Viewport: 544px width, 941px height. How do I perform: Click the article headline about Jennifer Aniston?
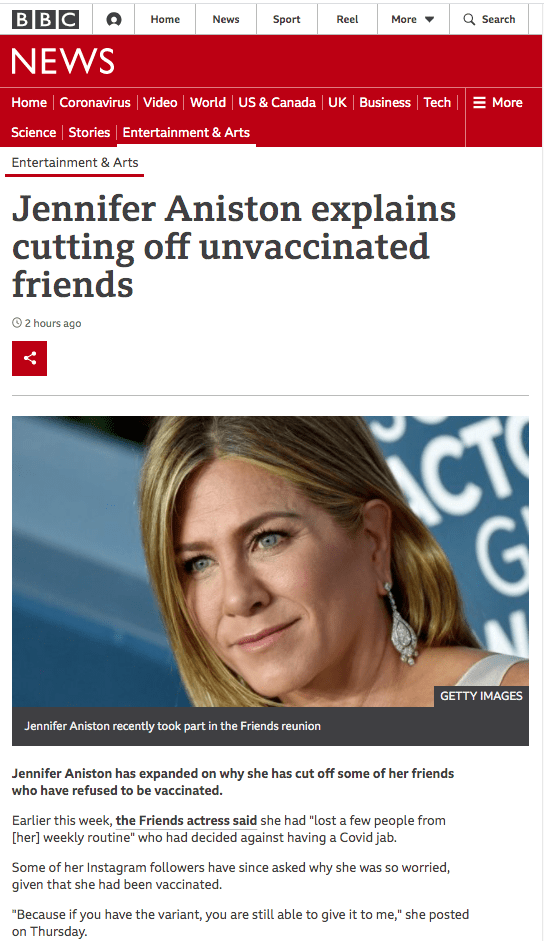click(x=234, y=246)
